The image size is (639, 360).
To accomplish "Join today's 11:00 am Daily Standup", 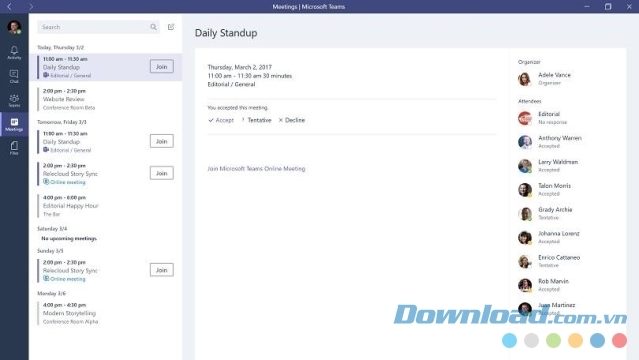I will click(x=161, y=66).
